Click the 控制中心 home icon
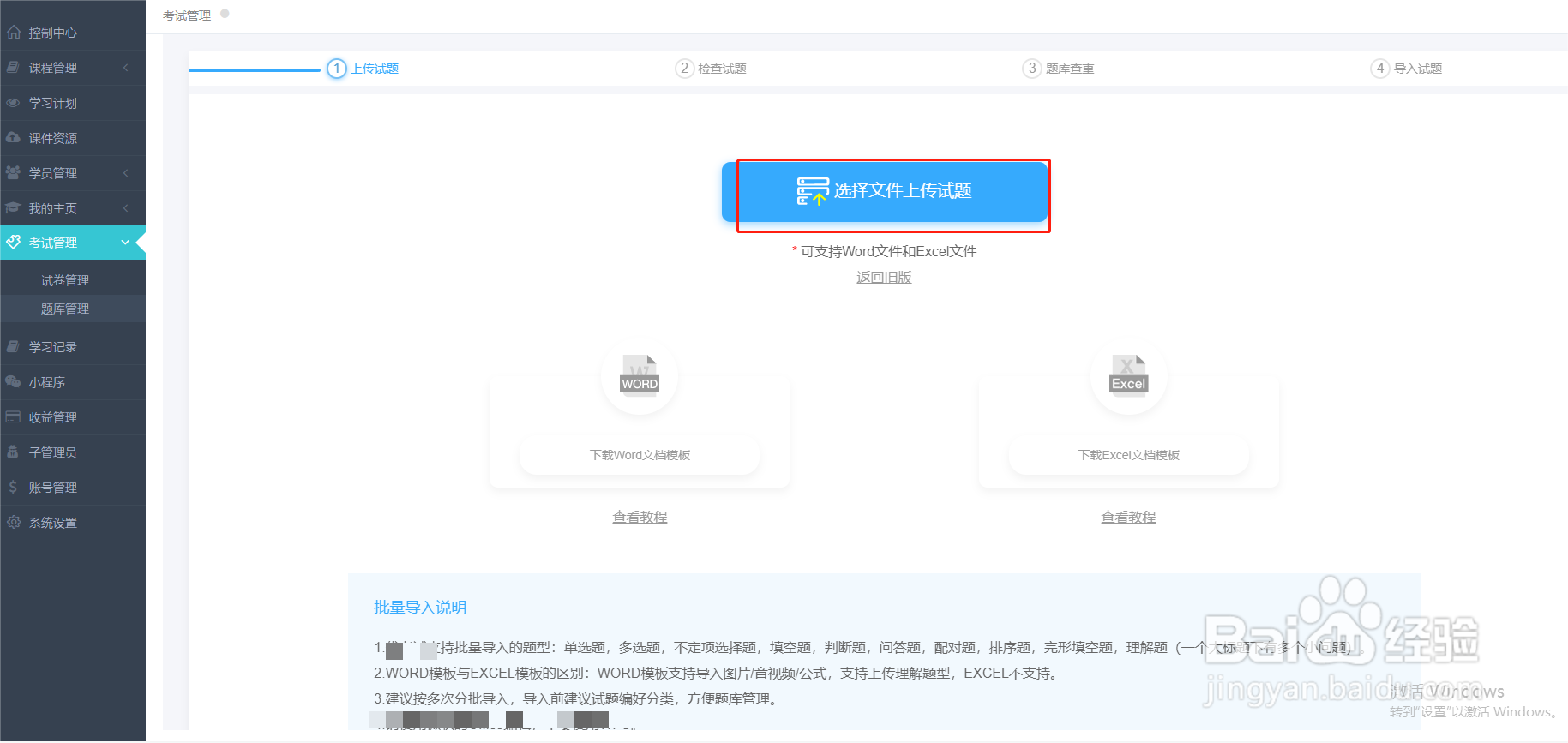The height and width of the screenshot is (743, 1568). pyautogui.click(x=14, y=33)
